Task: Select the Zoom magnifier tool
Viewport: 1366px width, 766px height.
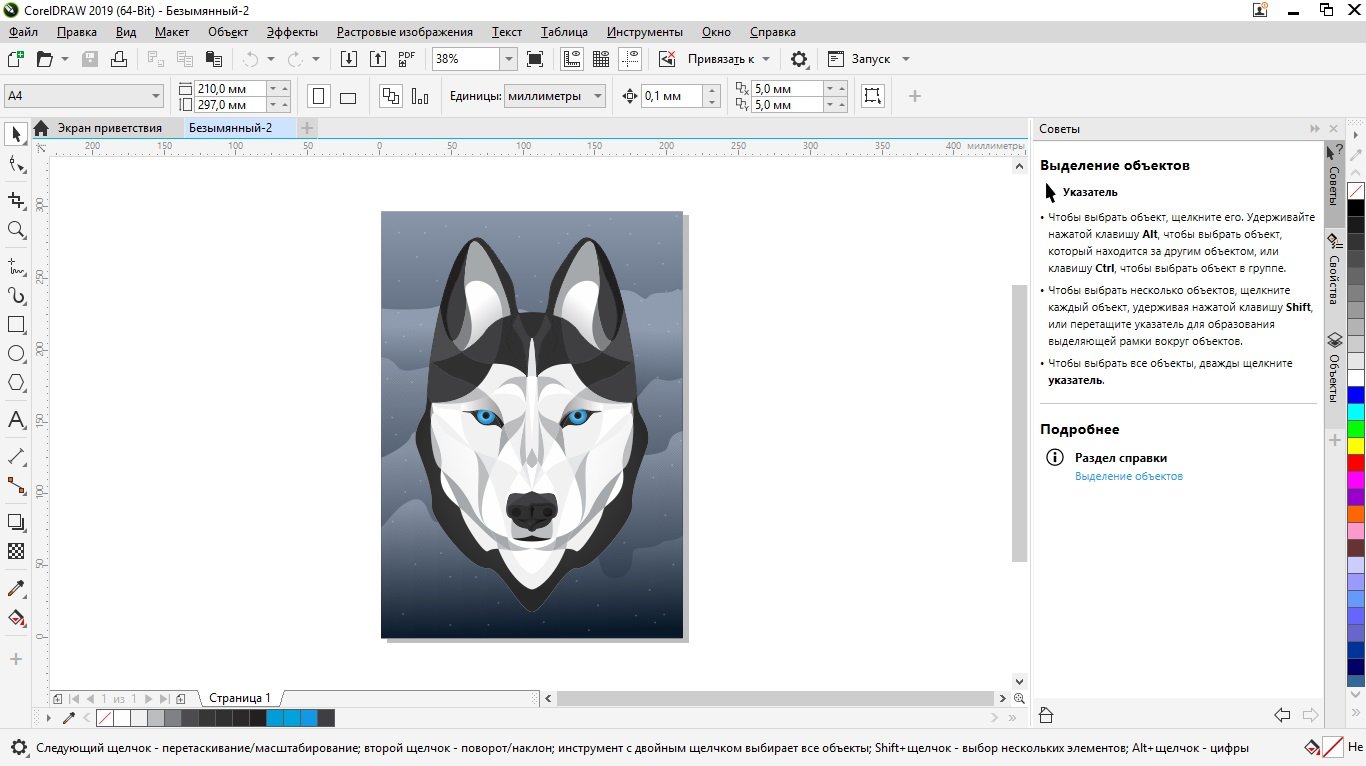Action: pyautogui.click(x=16, y=230)
